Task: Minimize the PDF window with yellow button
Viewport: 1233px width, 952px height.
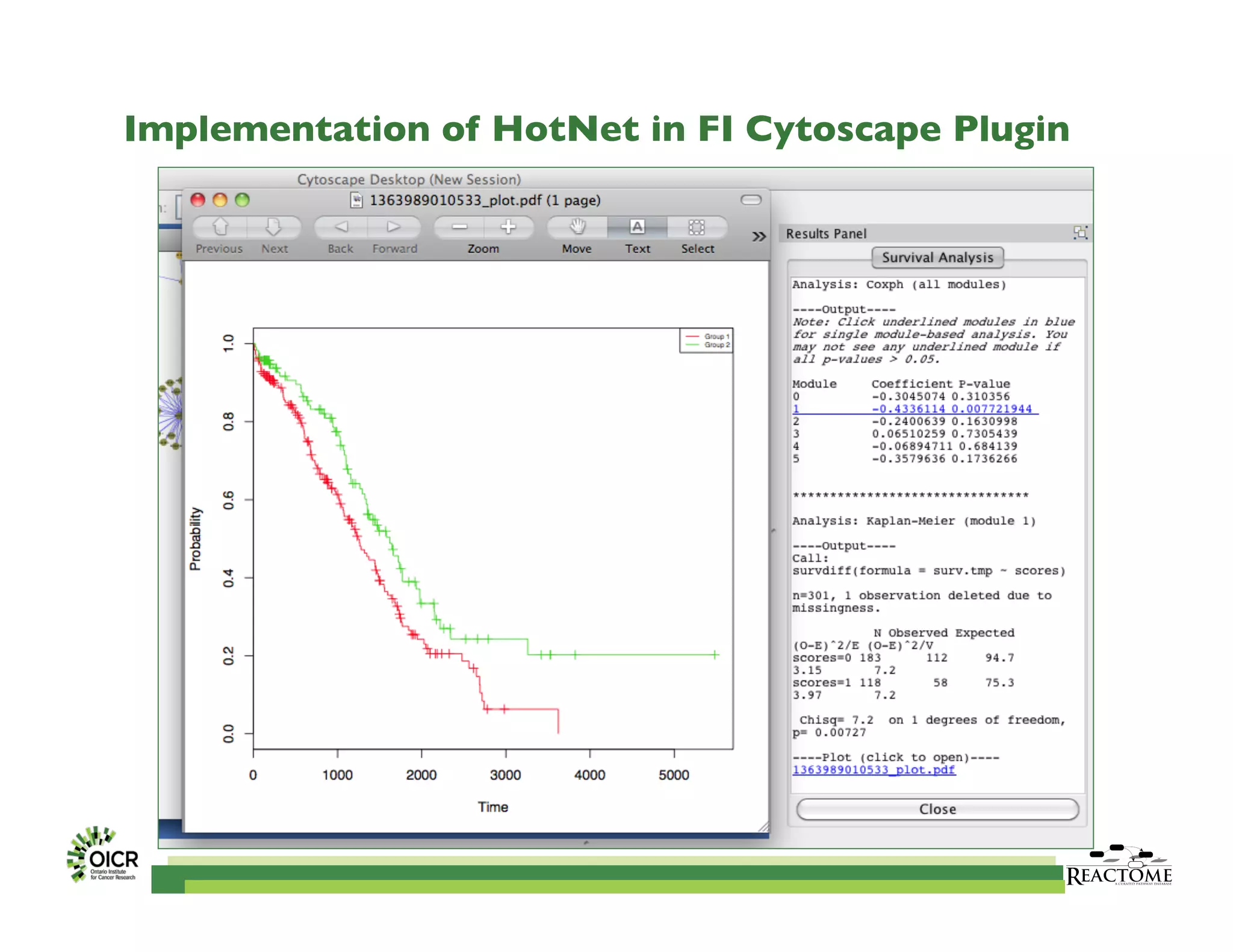Action: point(220,200)
